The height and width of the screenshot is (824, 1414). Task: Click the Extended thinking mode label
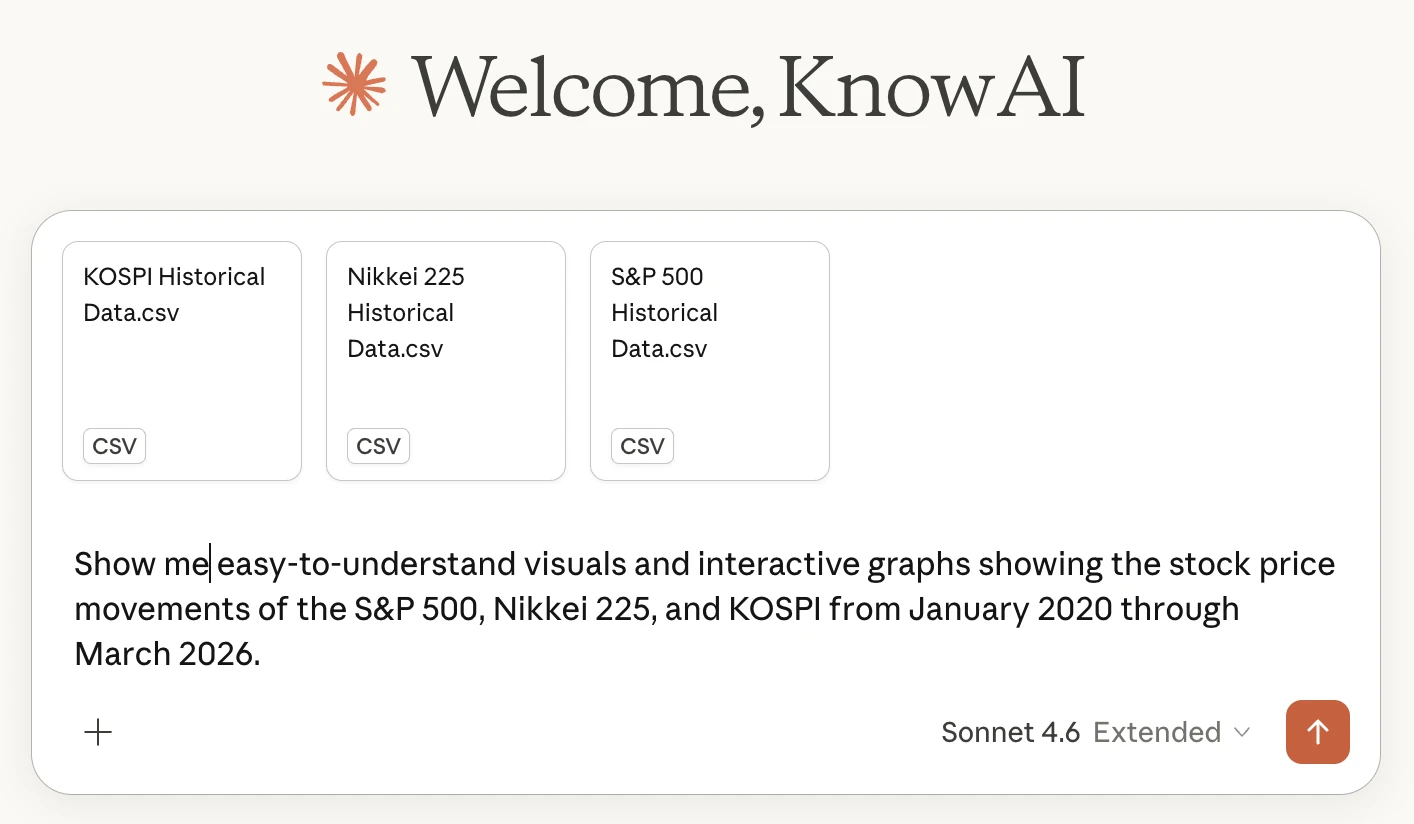(x=1157, y=733)
